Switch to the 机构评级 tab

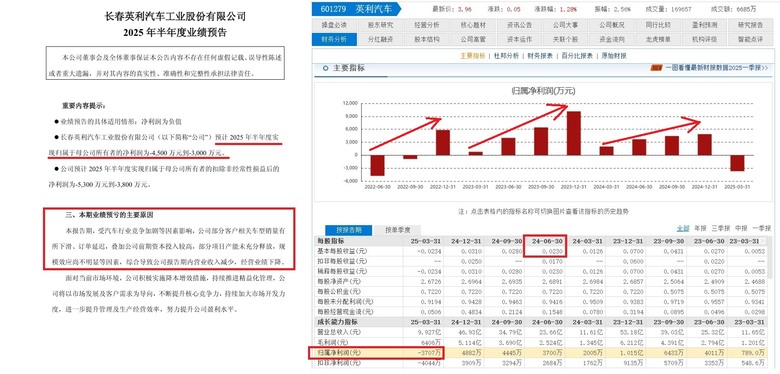(x=704, y=39)
